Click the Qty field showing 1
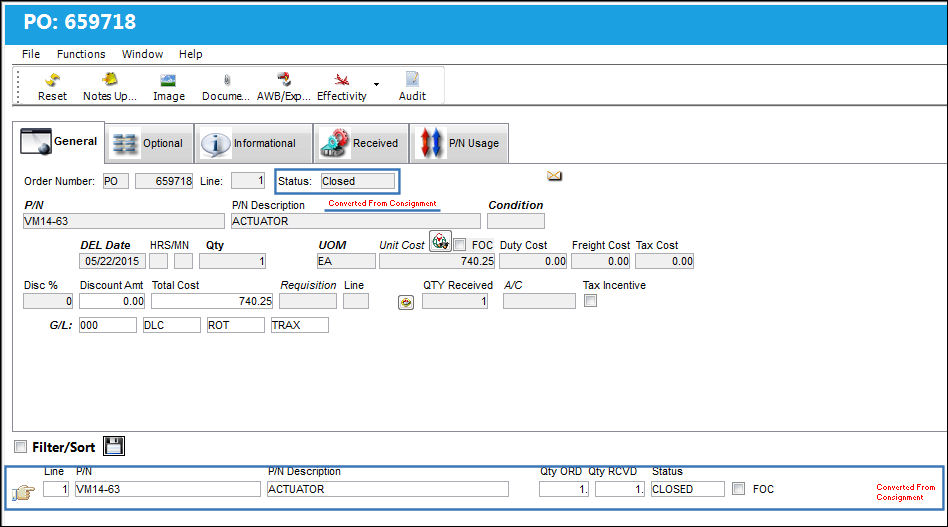 [233, 261]
